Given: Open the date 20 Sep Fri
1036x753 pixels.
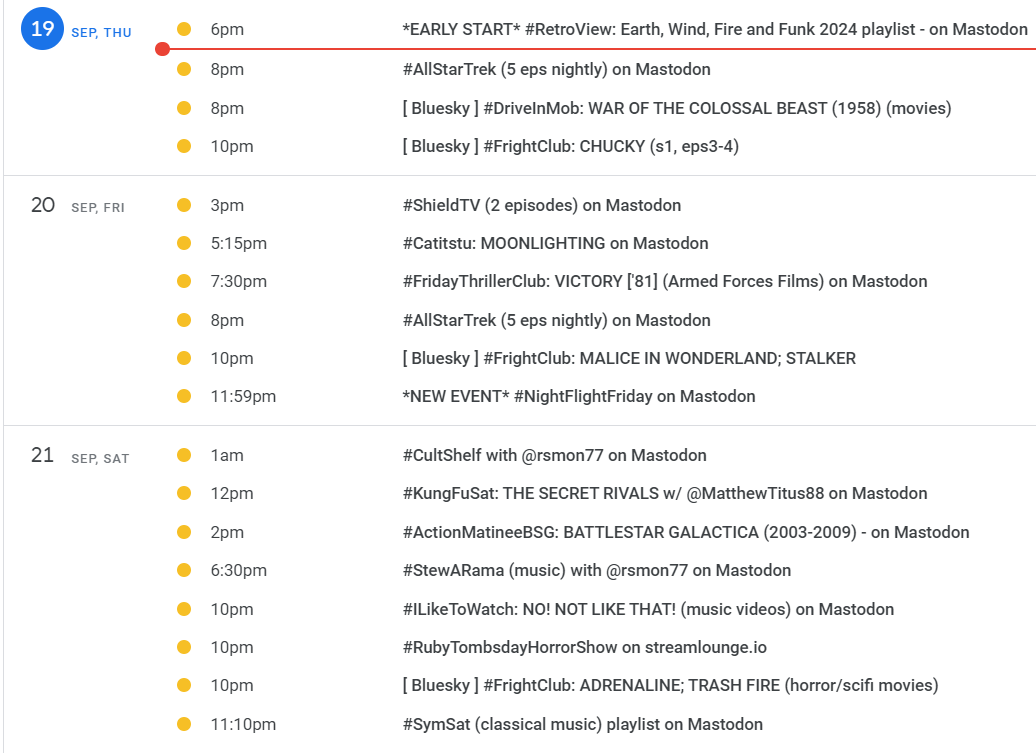Looking at the screenshot, I should point(43,205).
